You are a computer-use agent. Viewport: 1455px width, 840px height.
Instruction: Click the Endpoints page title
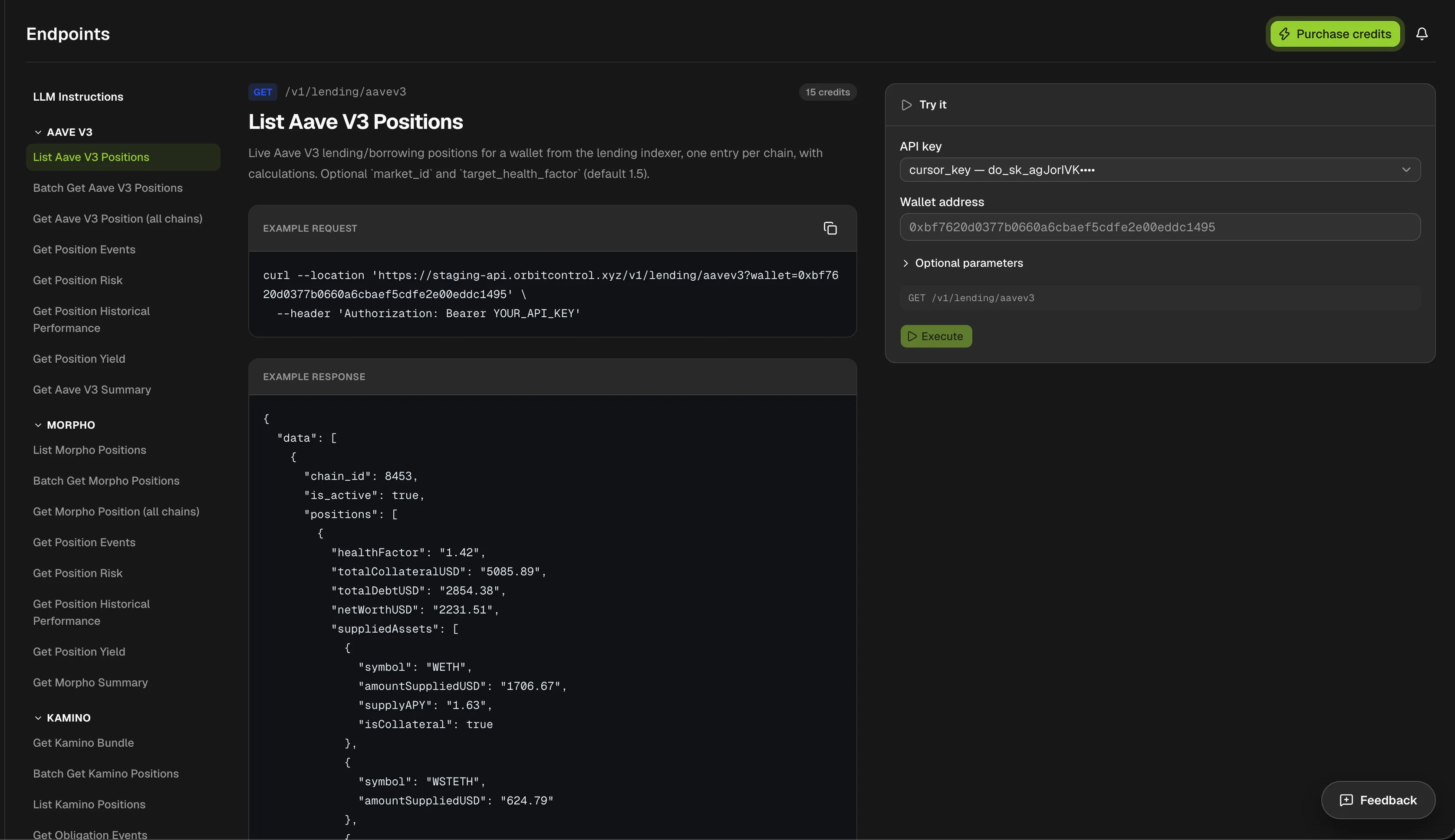click(68, 34)
